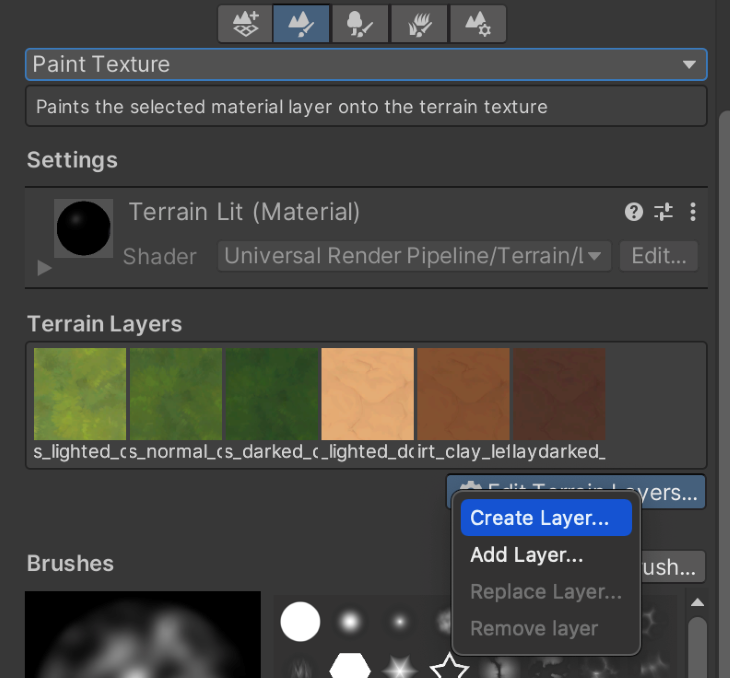Open the Paint Texture dropdown

coord(366,65)
